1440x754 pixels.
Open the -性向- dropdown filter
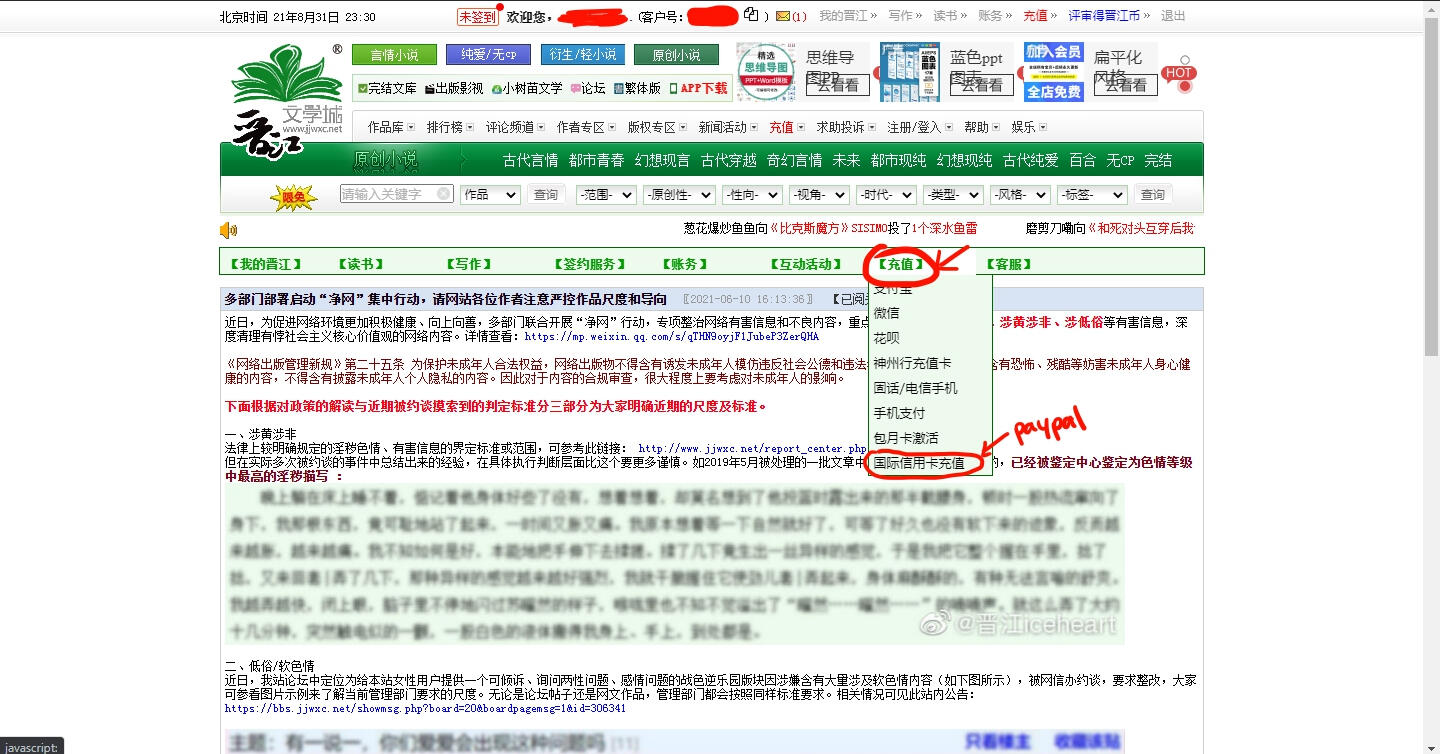pyautogui.click(x=752, y=195)
